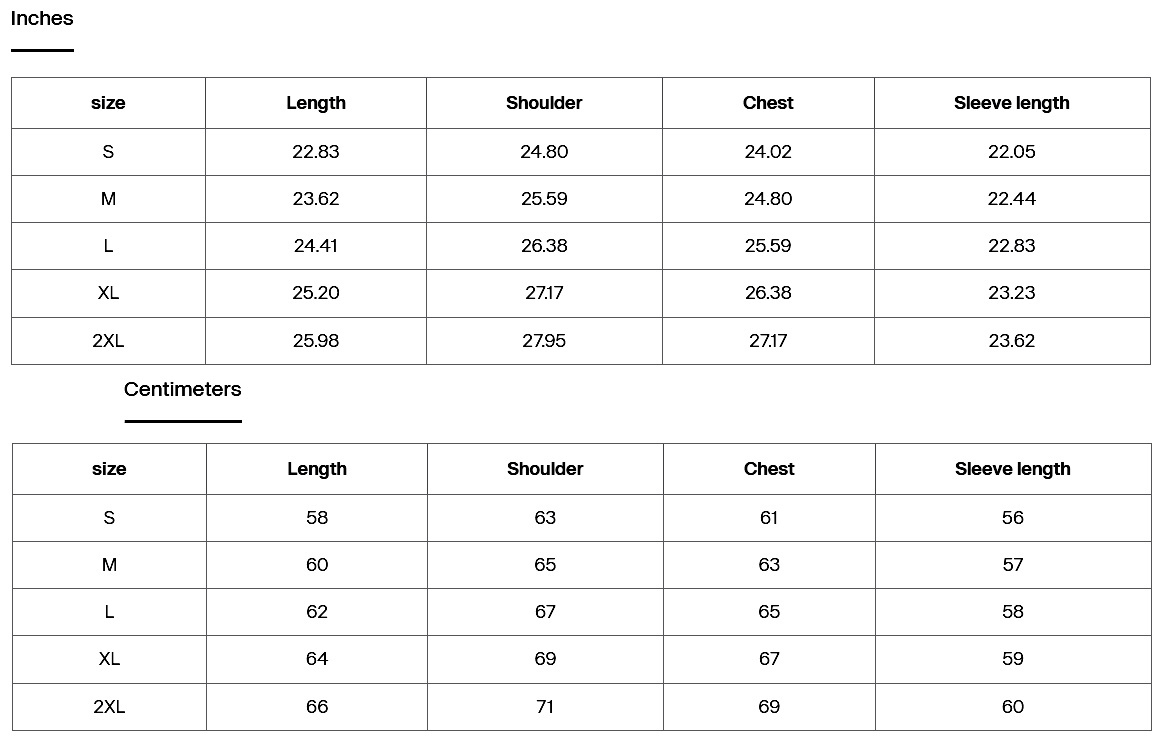The width and height of the screenshot is (1168, 738).
Task: Click the Chest header in inches table
Action: click(768, 103)
